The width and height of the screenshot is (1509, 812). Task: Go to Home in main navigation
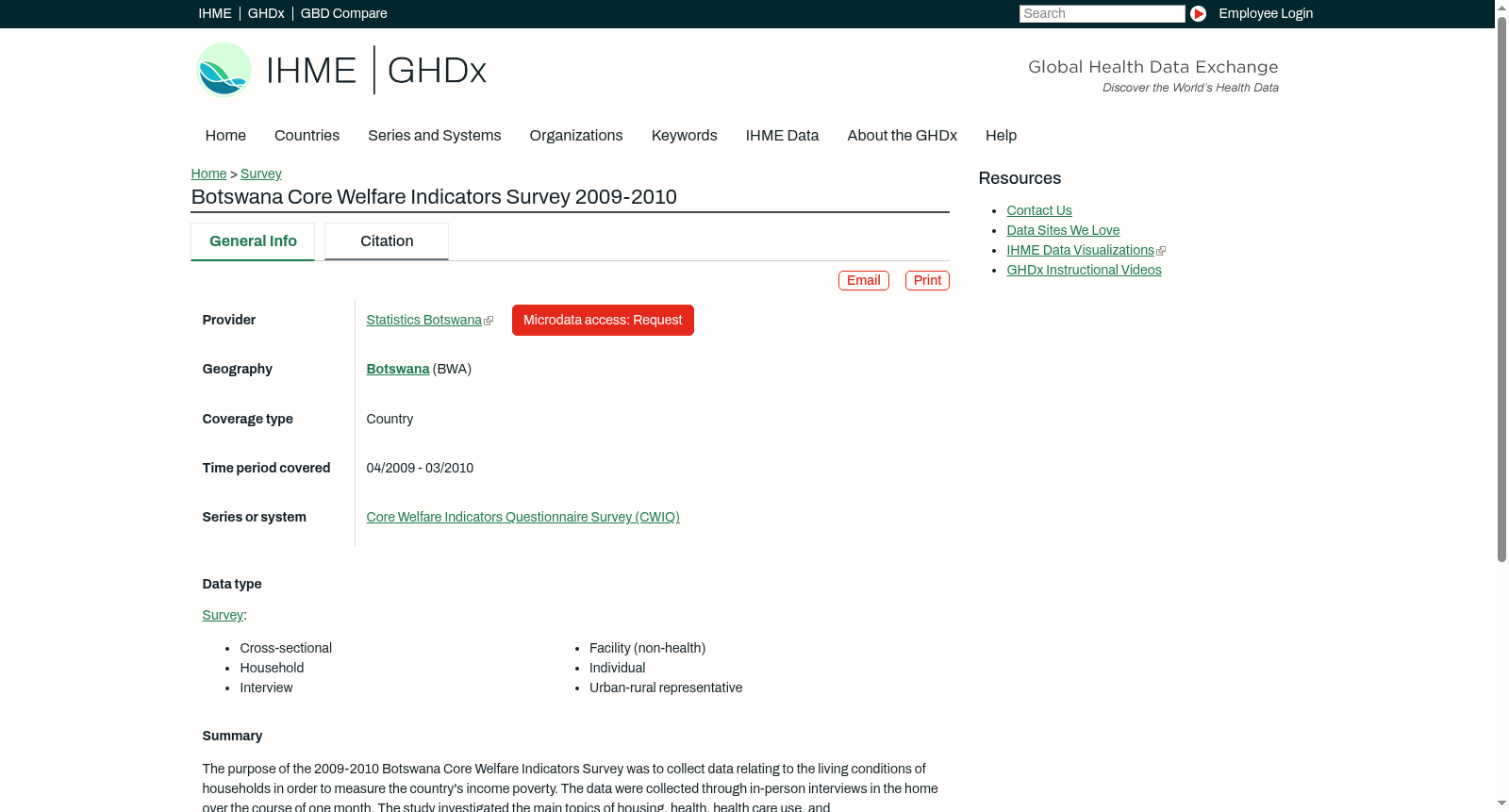coord(225,136)
